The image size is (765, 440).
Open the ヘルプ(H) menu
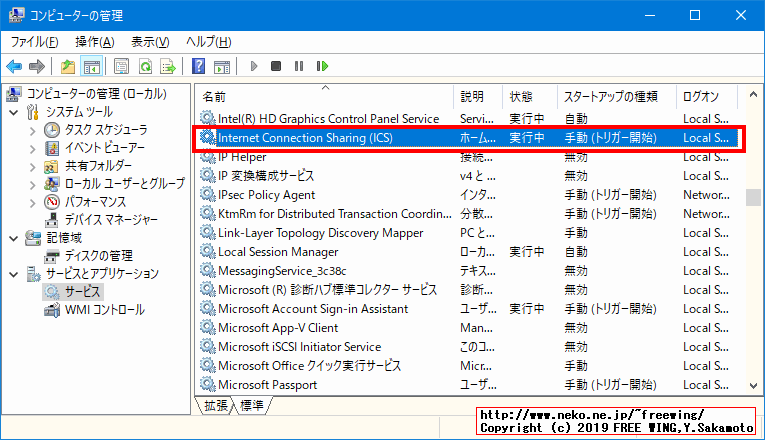209,42
